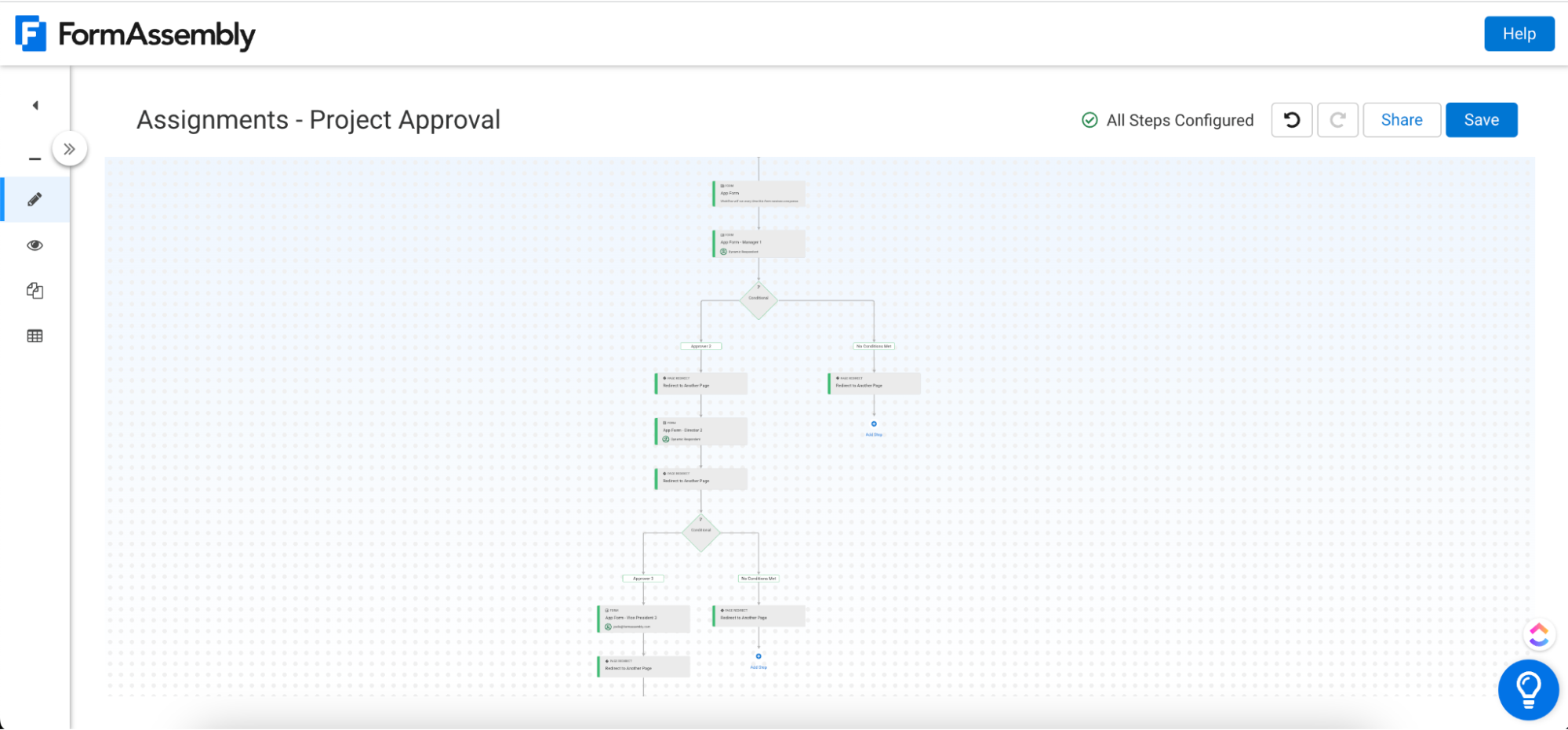Open the Table view icon in sidebar
Image resolution: width=1568 pixels, height=730 pixels.
(35, 336)
